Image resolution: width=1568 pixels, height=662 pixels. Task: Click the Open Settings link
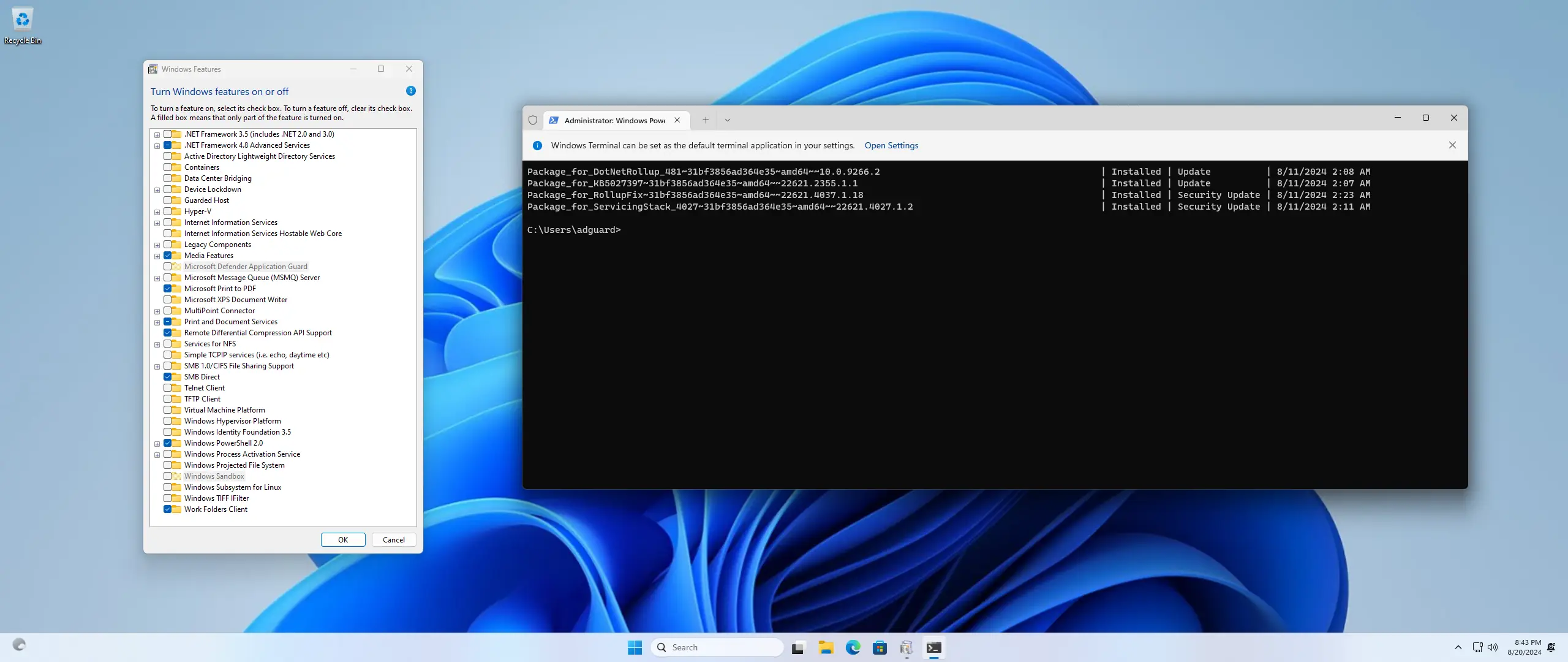pos(891,145)
